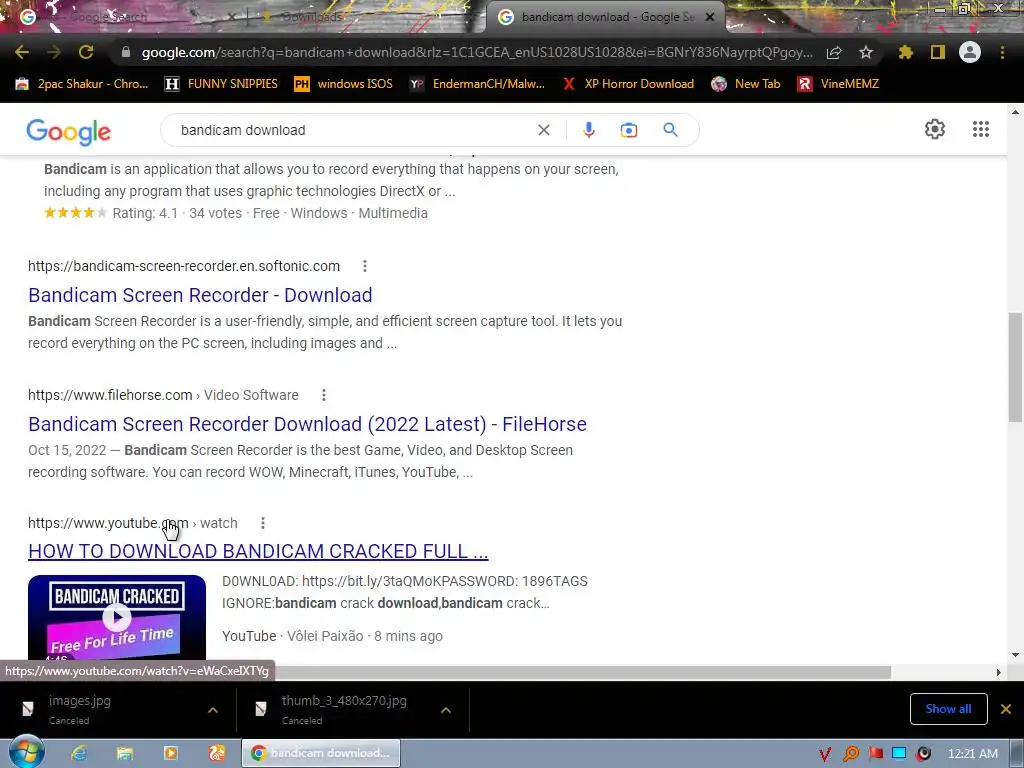Click the youtube.com watch result URL
1024x768 pixels.
(133, 522)
